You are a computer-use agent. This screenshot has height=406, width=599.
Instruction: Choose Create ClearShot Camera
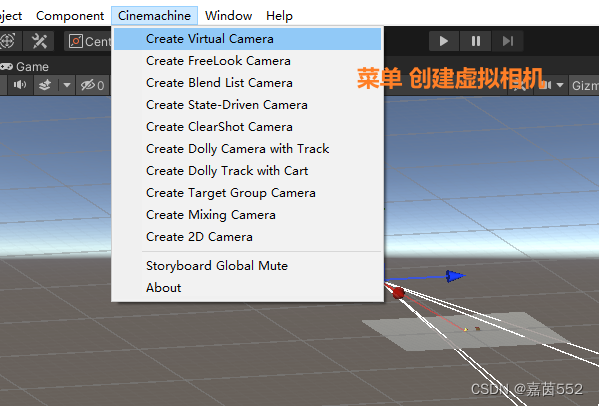click(x=248, y=127)
